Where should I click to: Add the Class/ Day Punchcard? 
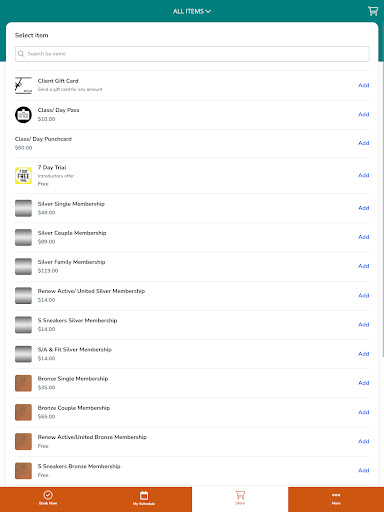point(363,143)
